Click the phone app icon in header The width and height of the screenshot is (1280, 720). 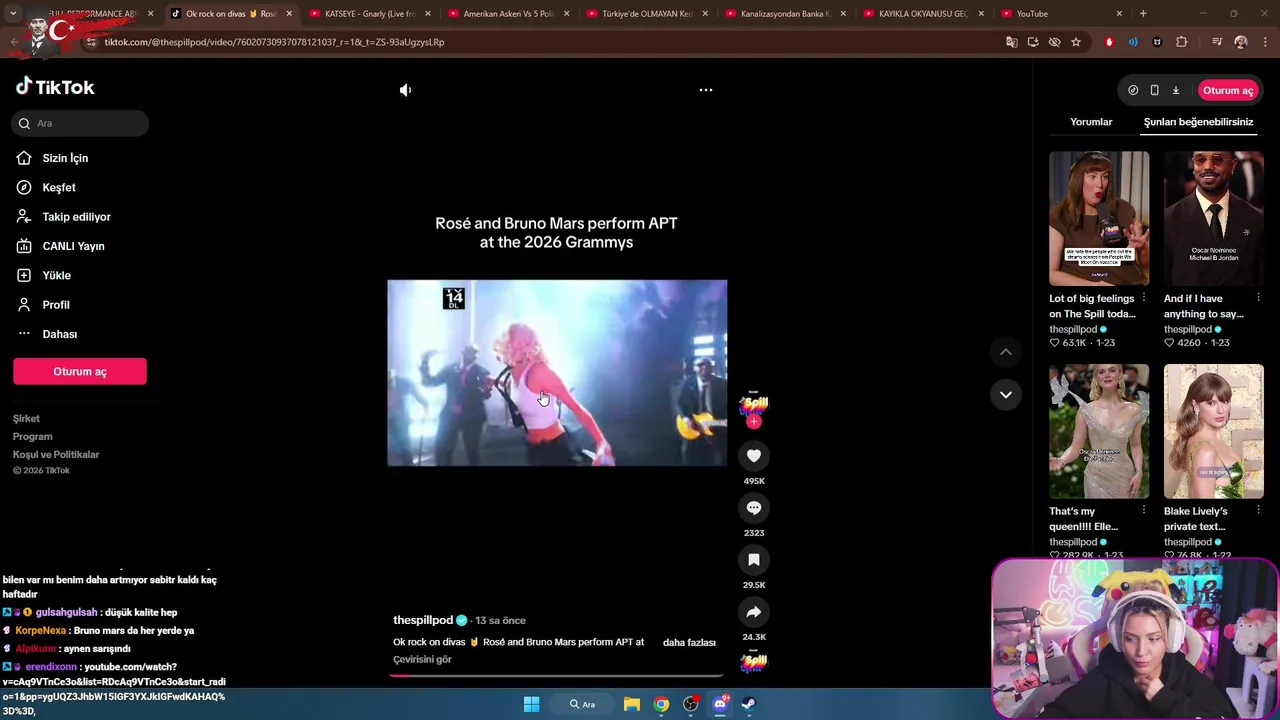coord(1154,90)
